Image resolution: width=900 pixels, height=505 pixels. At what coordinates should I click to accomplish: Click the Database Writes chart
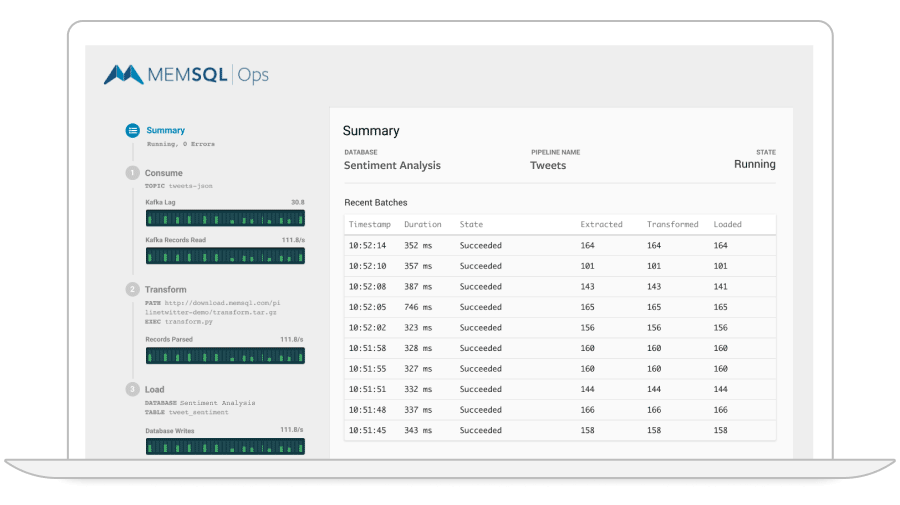pyautogui.click(x=225, y=446)
